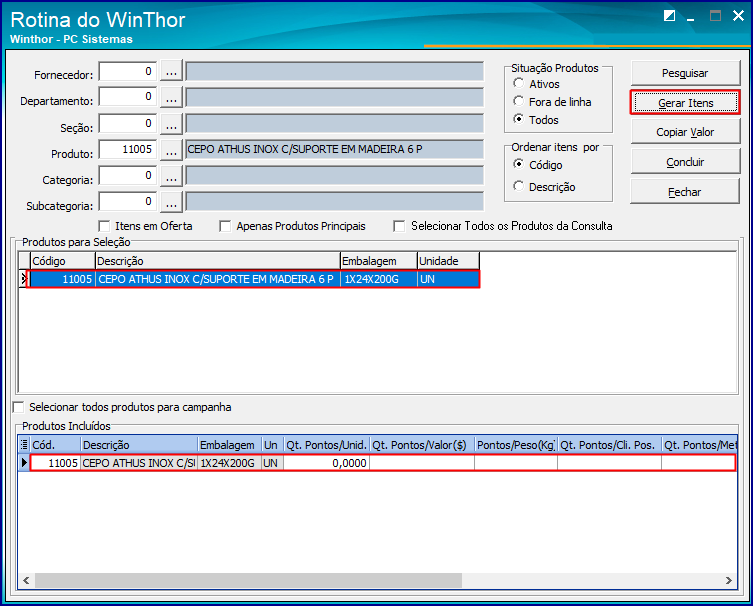753x606 pixels.
Task: Click the window restore-down icon in title bar
Action: 669,16
